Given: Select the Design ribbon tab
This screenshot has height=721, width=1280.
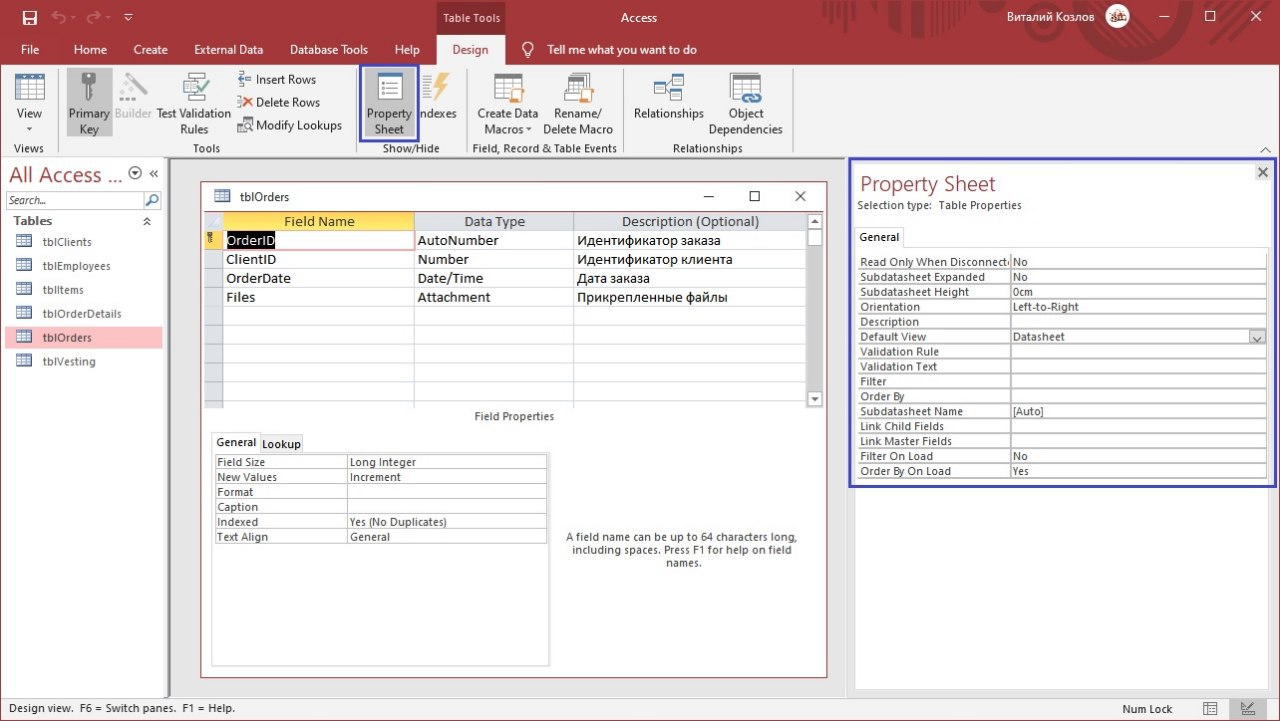Looking at the screenshot, I should 470,49.
